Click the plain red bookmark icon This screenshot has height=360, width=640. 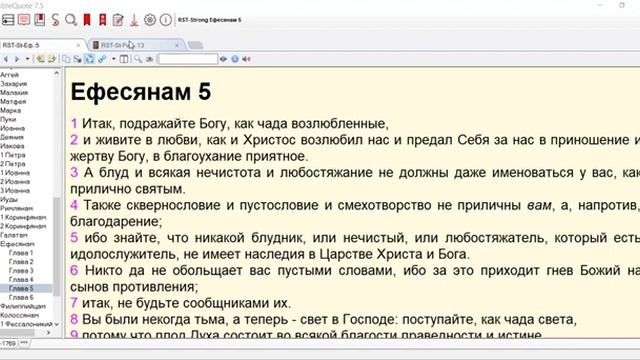87,20
